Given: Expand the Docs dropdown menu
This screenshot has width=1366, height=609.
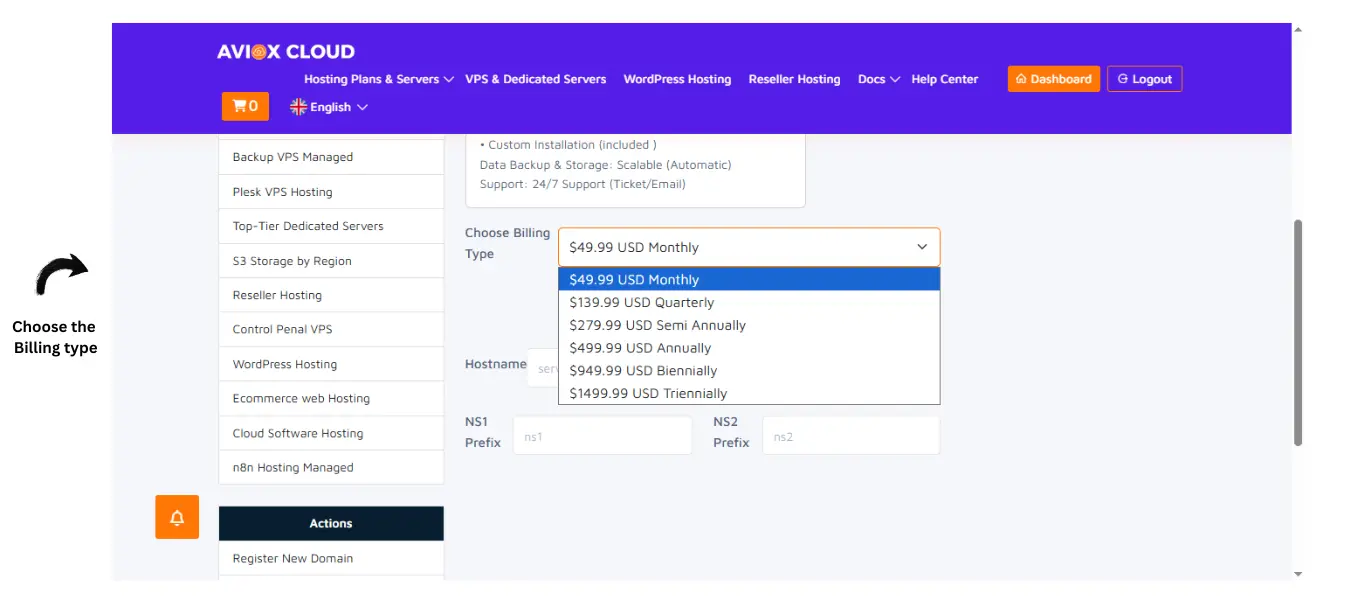Looking at the screenshot, I should coord(879,79).
